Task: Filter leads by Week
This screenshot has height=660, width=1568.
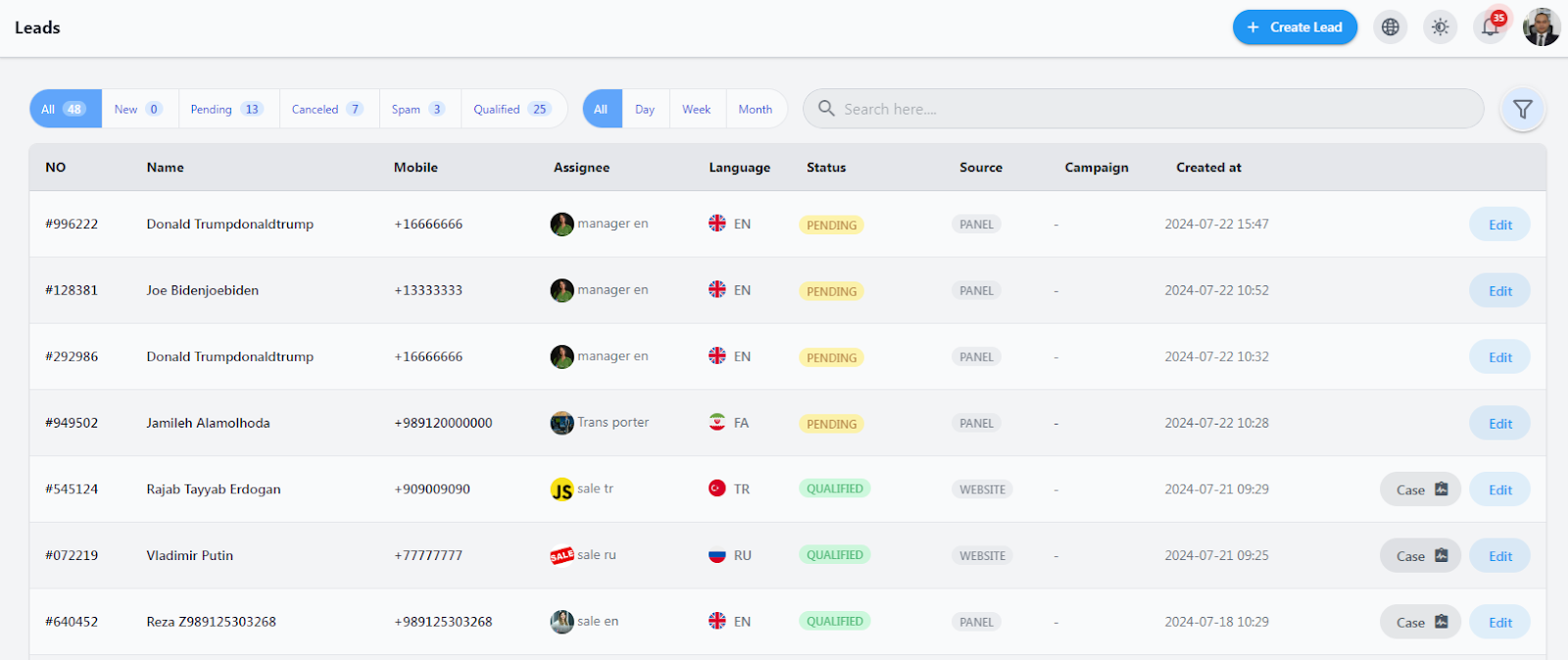Action: coord(697,109)
